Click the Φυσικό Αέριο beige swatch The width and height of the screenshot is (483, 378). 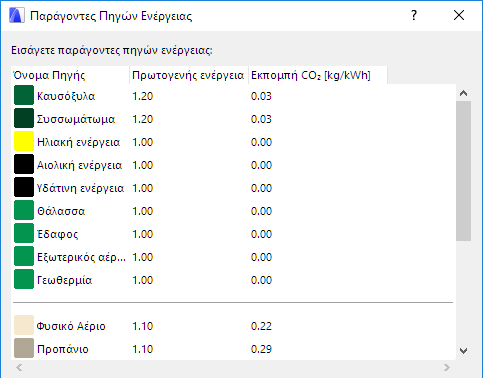point(24,325)
